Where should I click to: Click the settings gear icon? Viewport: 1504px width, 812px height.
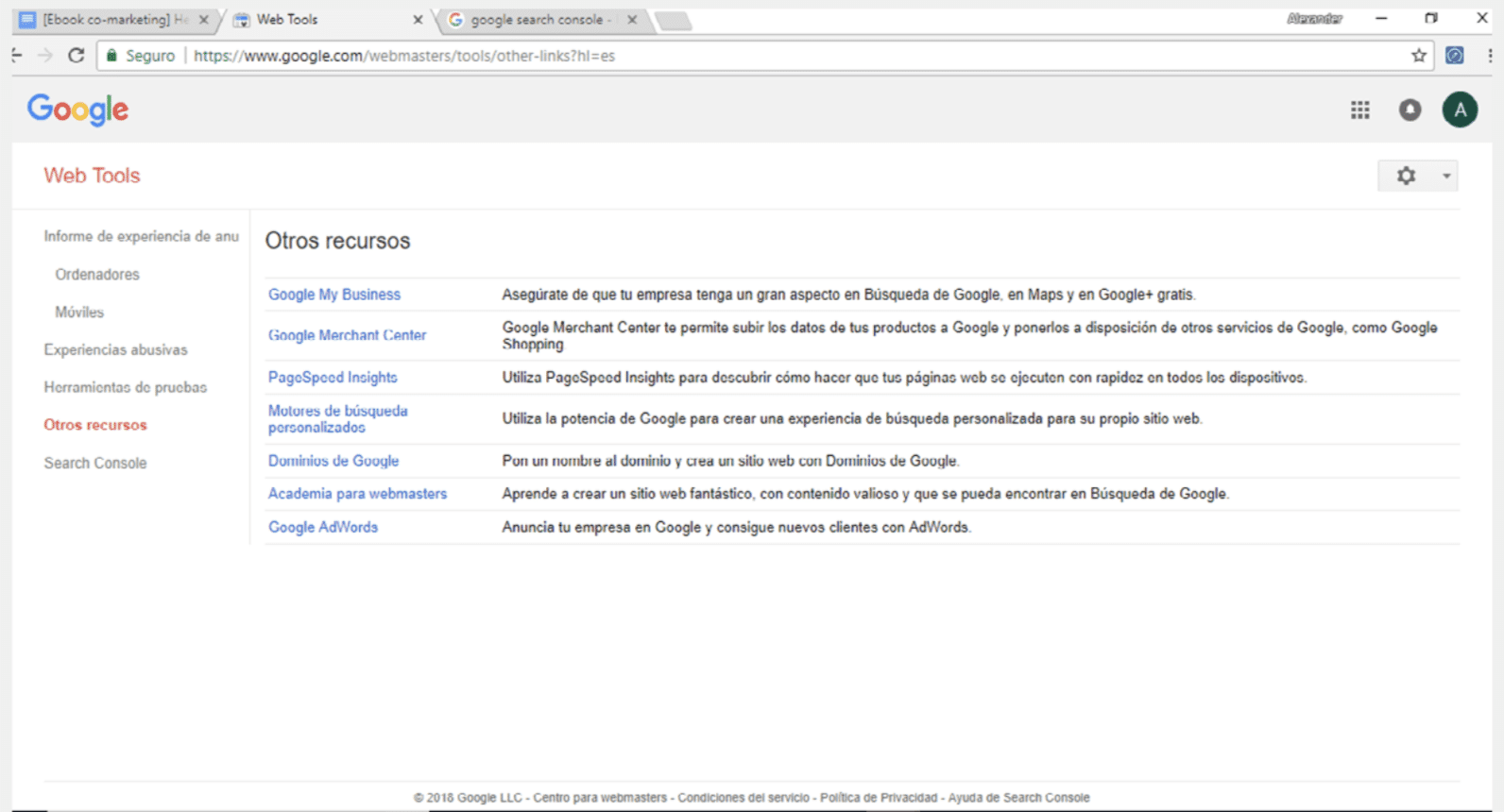point(1406,176)
